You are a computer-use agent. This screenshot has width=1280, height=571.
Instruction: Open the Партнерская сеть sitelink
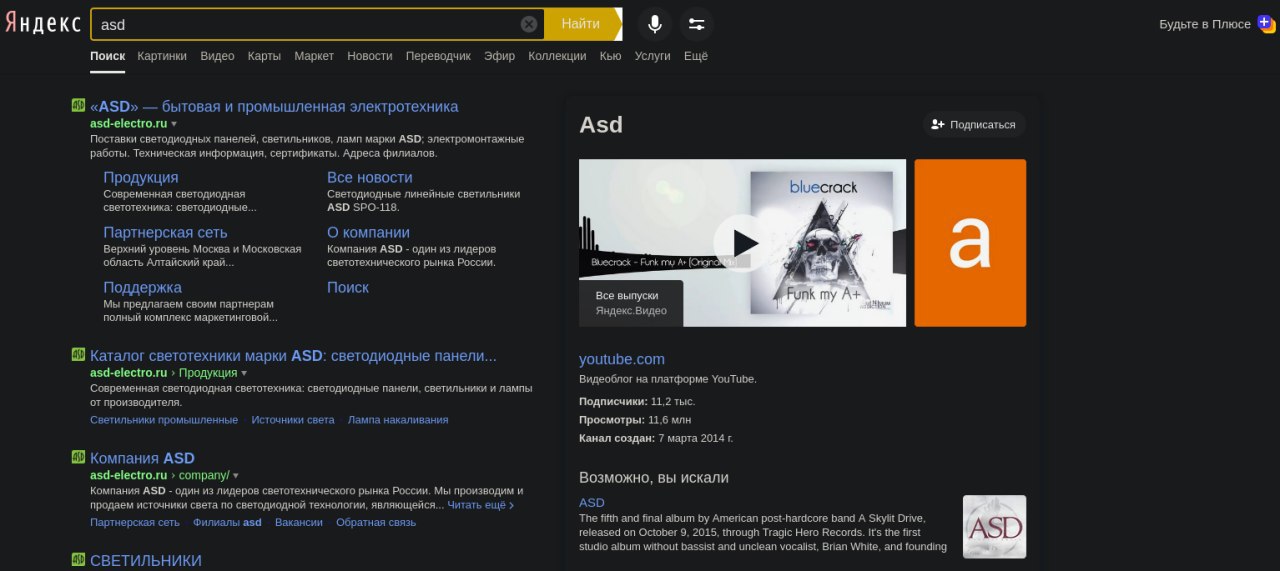click(x=167, y=232)
